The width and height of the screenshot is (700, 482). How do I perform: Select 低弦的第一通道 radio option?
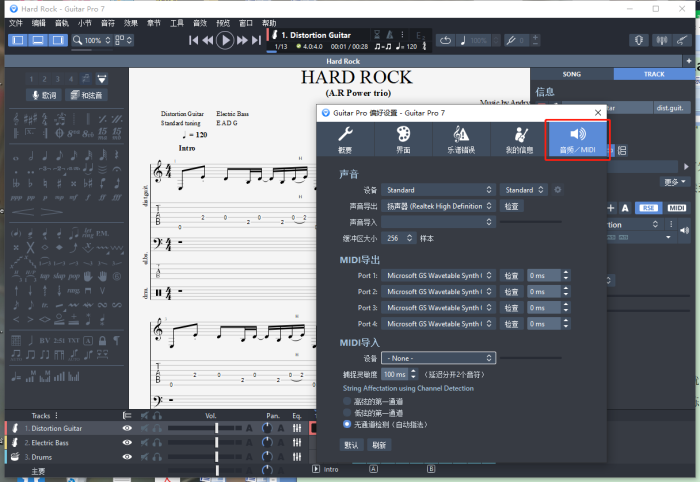point(348,412)
